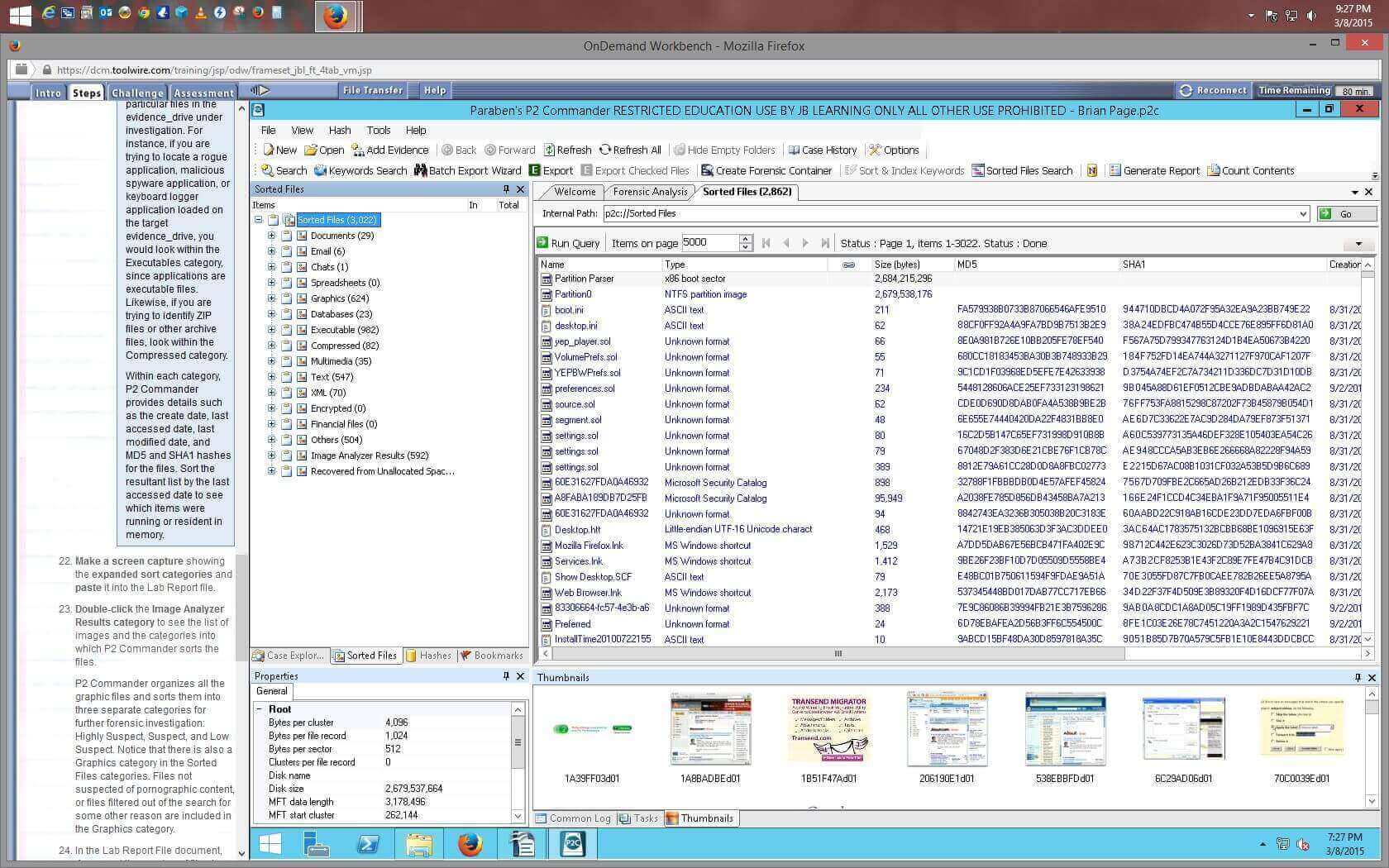1389x868 pixels.
Task: Click the Search toolbar button
Action: [x=284, y=170]
